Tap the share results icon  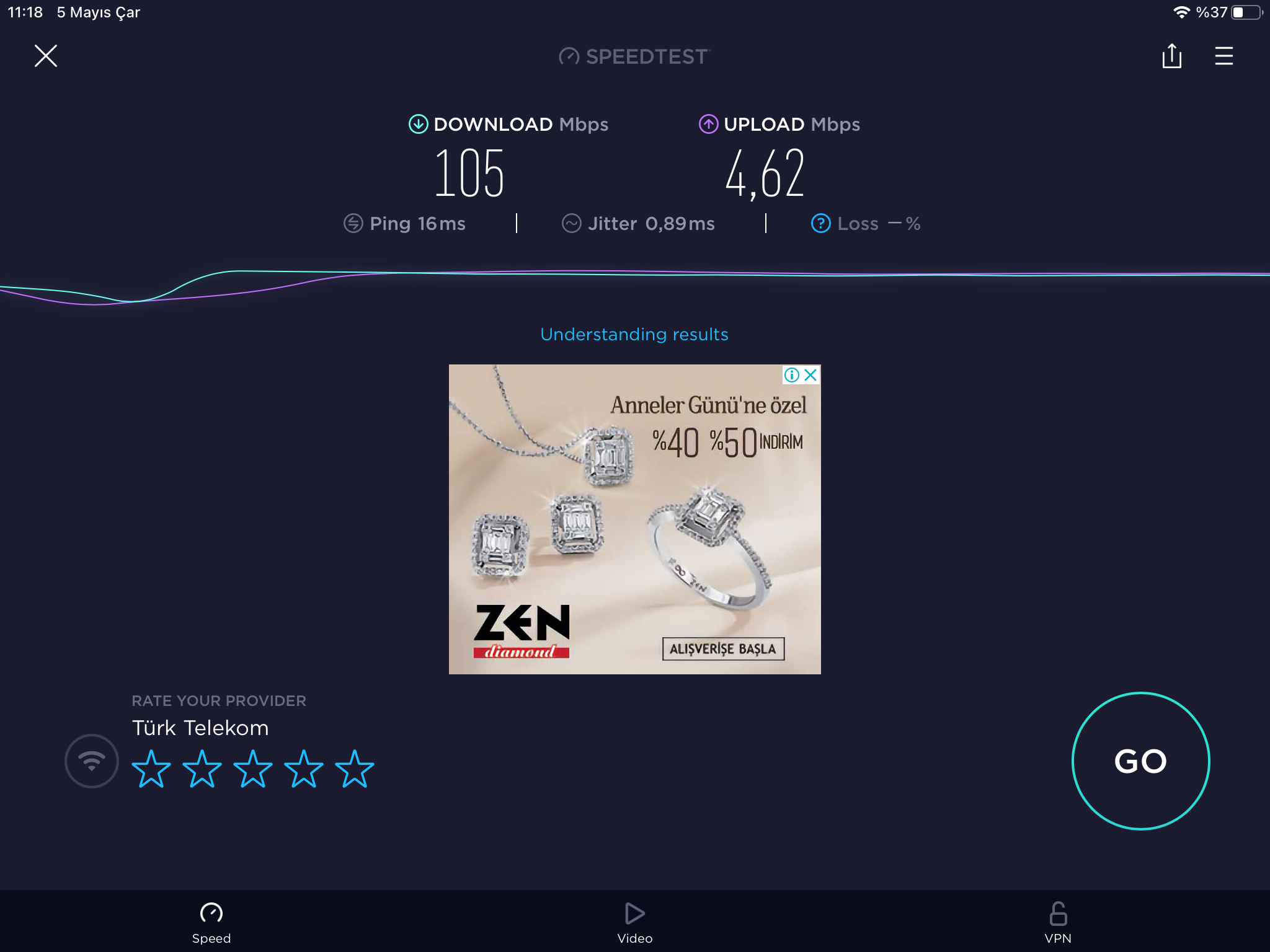pyautogui.click(x=1171, y=56)
